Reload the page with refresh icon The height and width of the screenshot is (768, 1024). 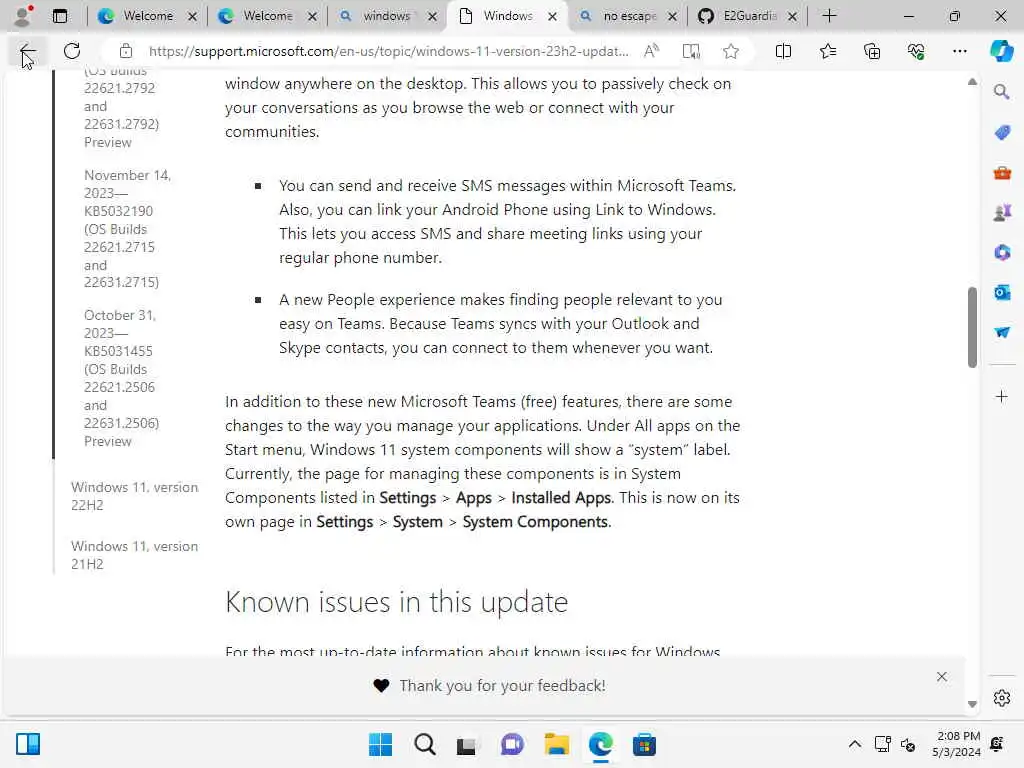point(72,51)
